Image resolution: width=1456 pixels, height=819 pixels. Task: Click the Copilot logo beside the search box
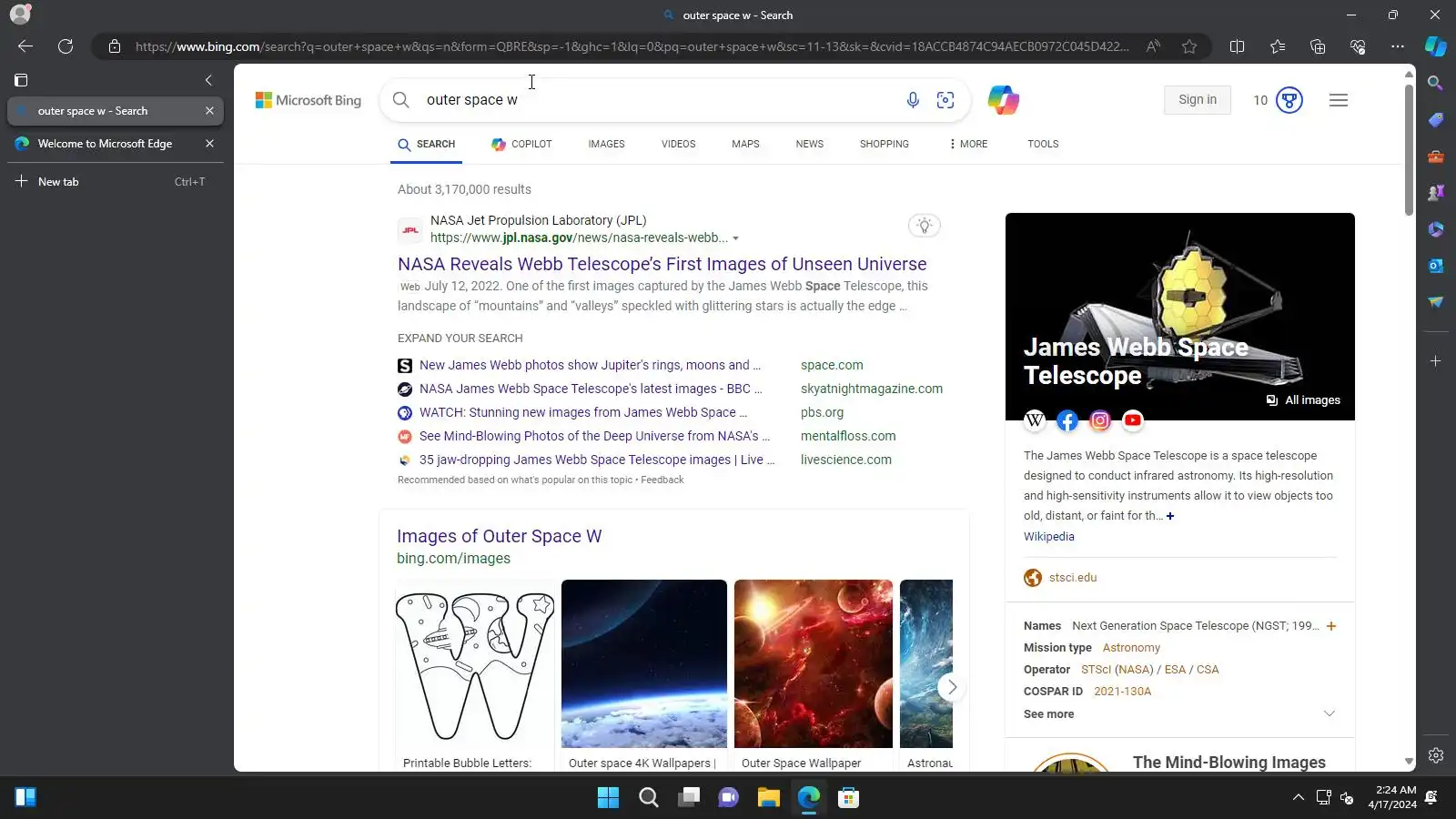[1004, 100]
